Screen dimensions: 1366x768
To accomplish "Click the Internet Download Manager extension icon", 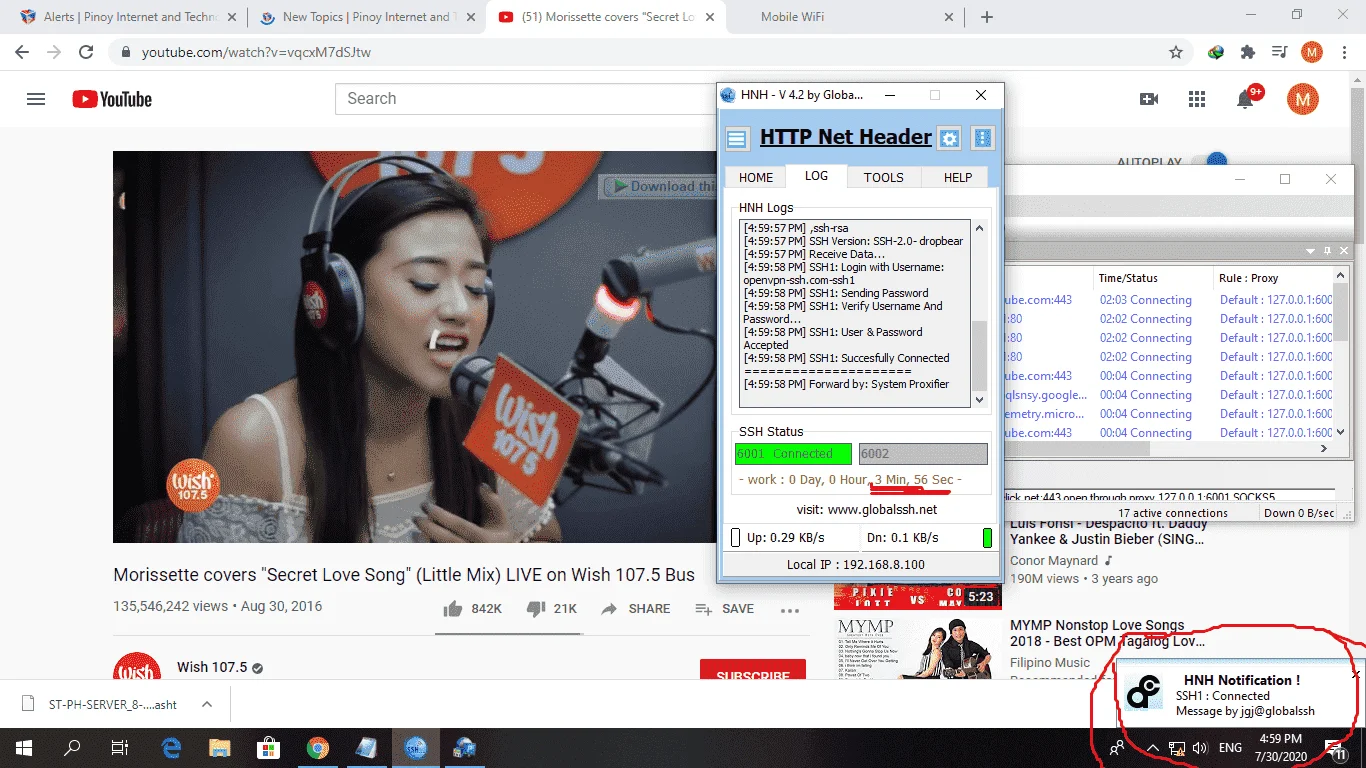I will pyautogui.click(x=1216, y=52).
